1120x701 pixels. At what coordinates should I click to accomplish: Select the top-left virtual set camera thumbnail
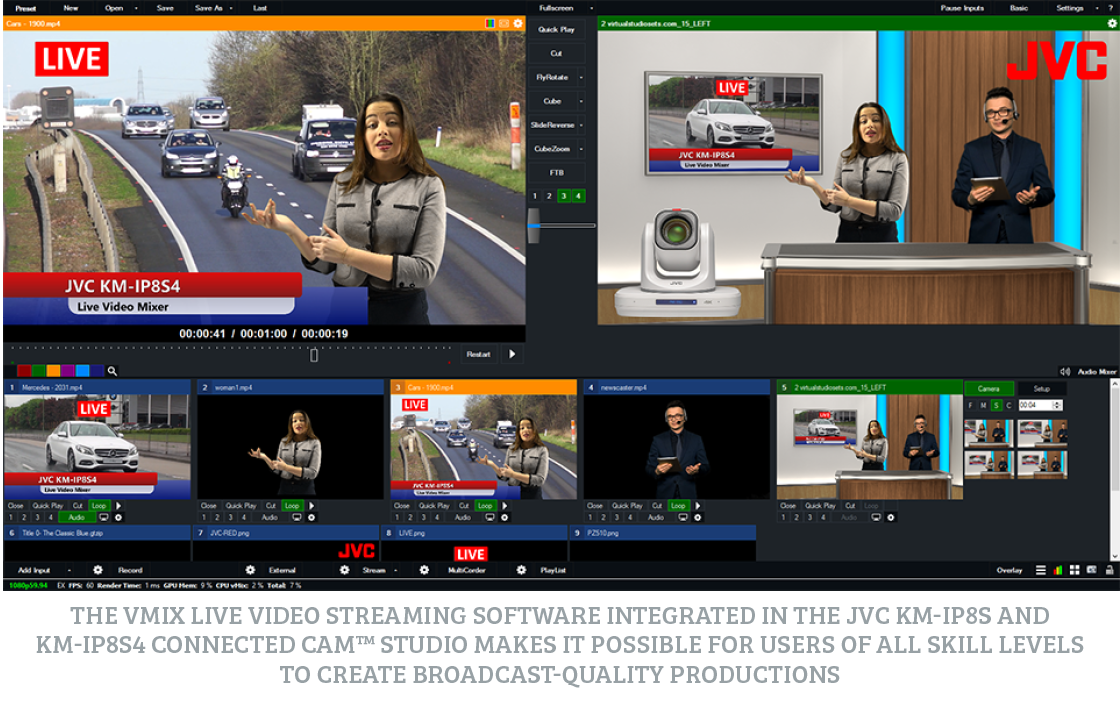click(x=988, y=433)
